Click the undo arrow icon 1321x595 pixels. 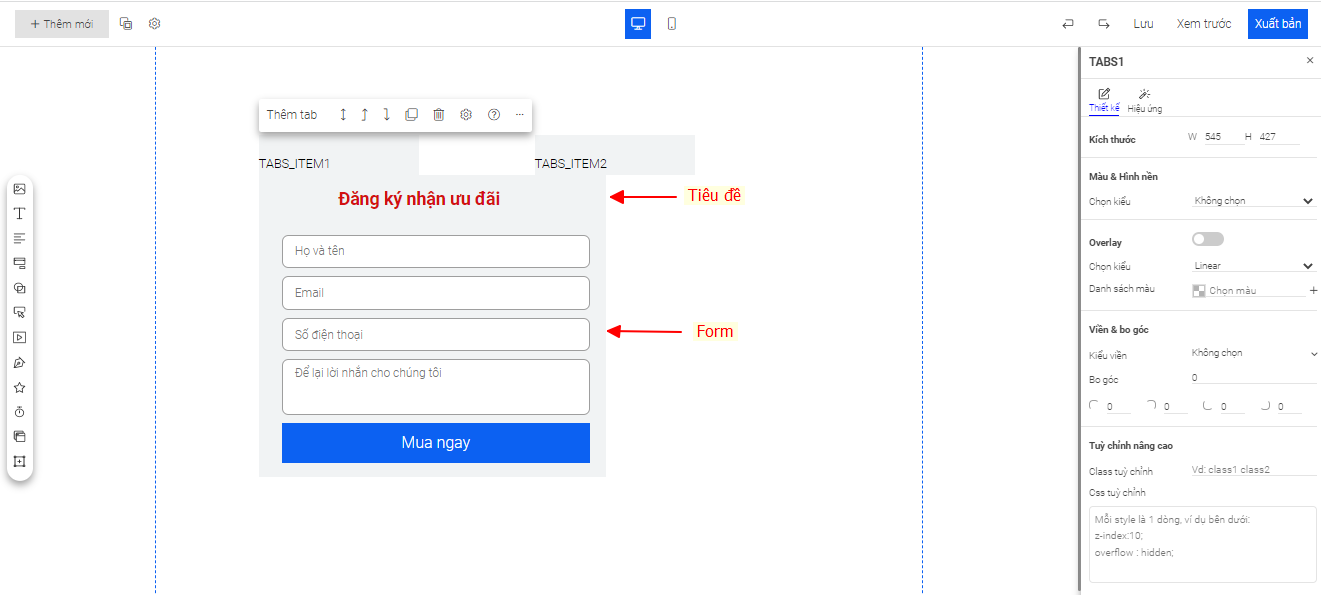tap(1068, 24)
